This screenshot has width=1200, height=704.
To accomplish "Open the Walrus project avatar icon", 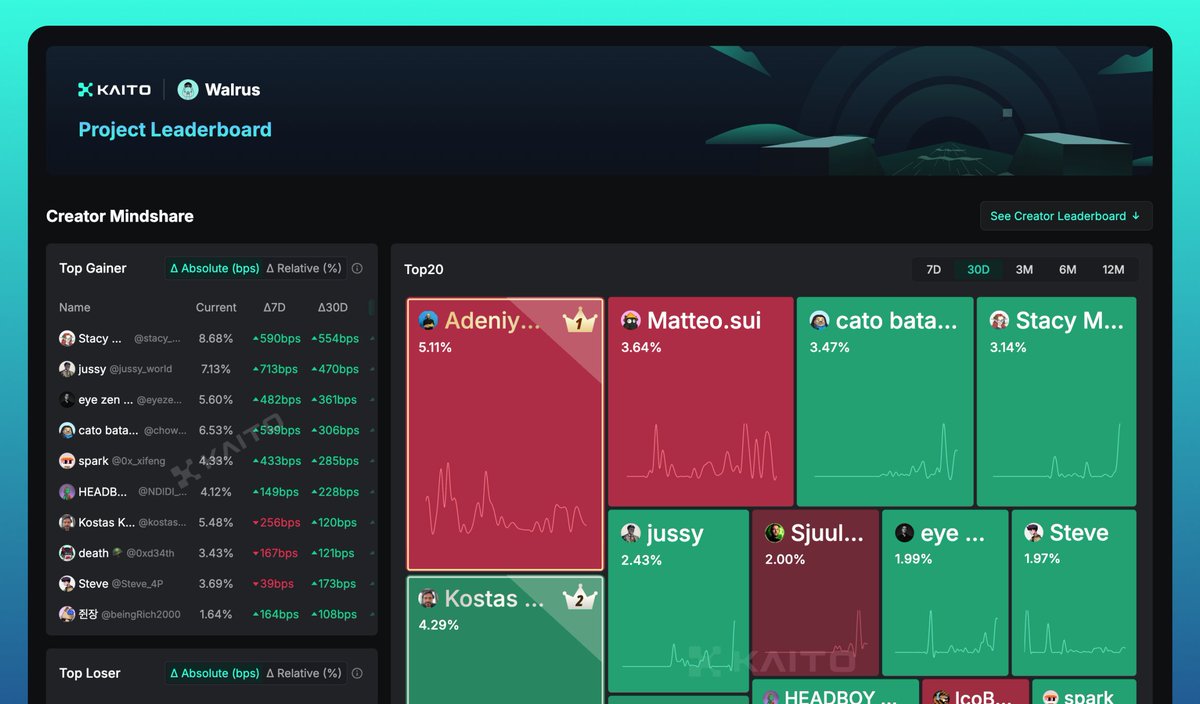I will [x=188, y=90].
